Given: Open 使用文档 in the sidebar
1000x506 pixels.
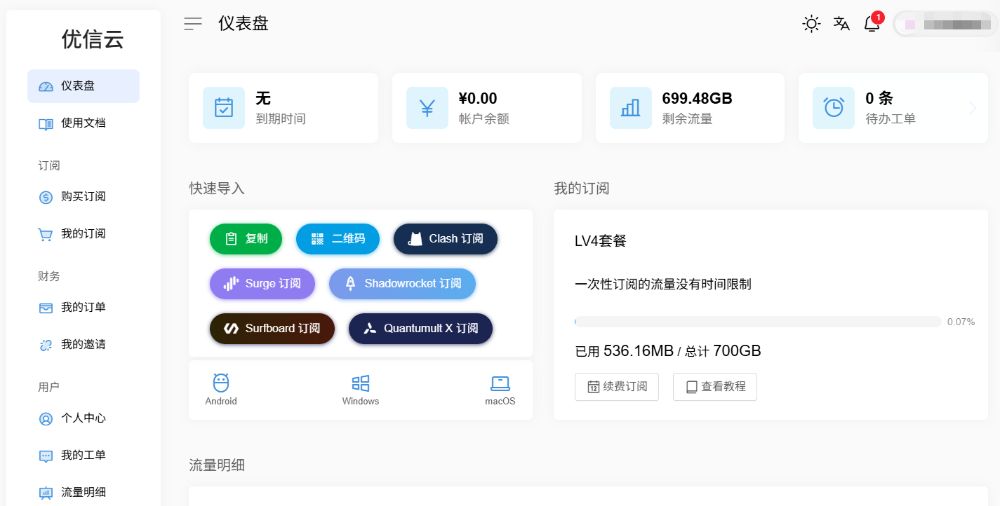Looking at the screenshot, I should point(84,123).
